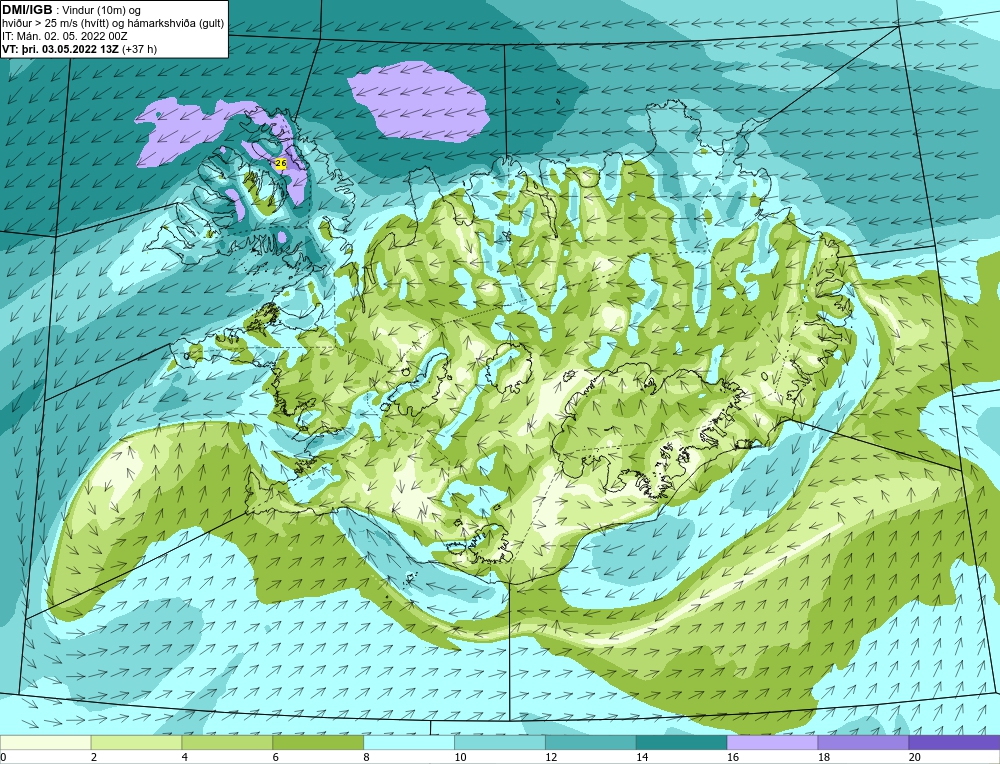Select the 10-12 m/s turquoise legend swatch
This screenshot has height=764, width=1000.
(x=499, y=742)
